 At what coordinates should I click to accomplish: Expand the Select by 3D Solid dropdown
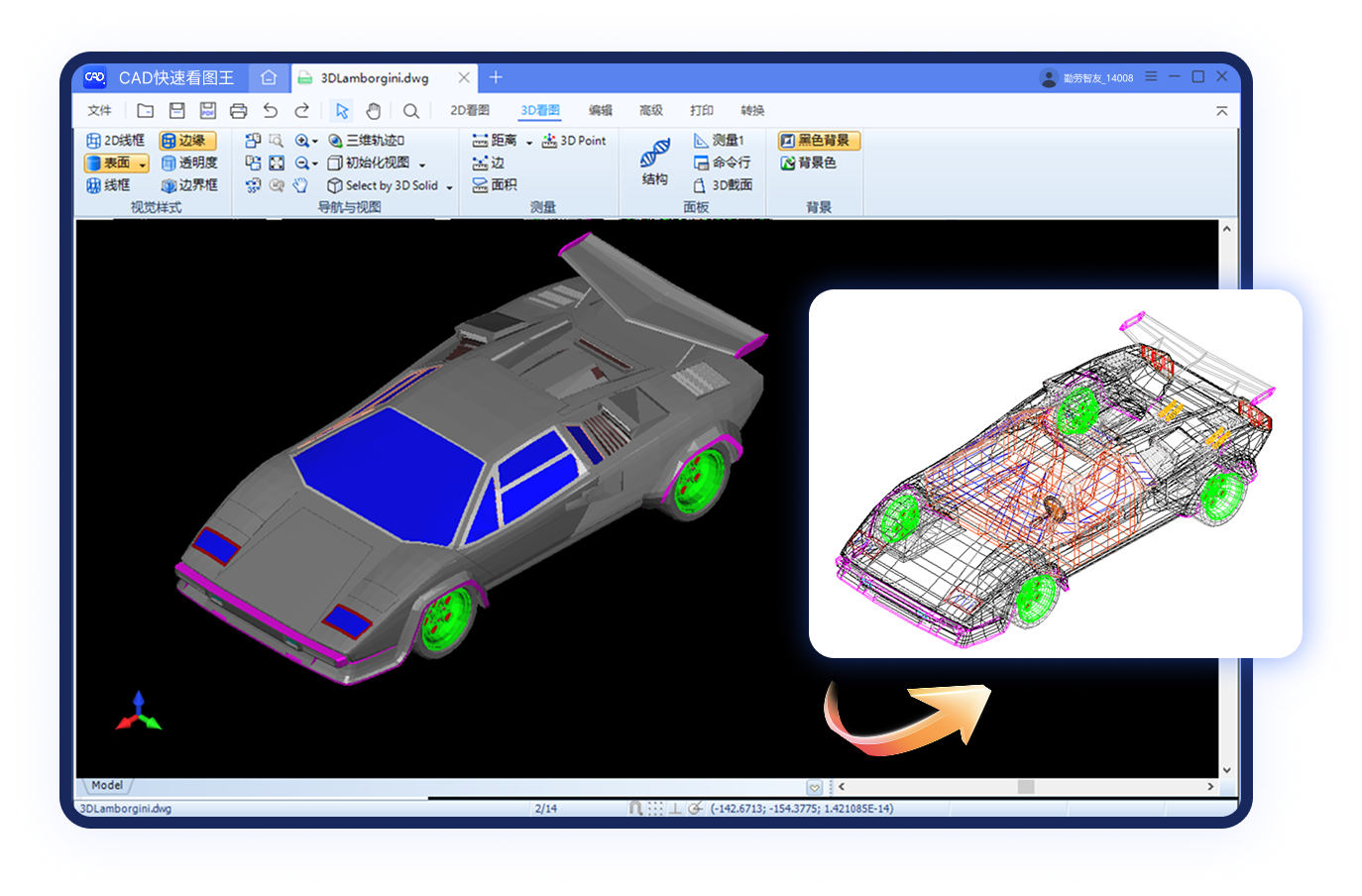(x=449, y=187)
